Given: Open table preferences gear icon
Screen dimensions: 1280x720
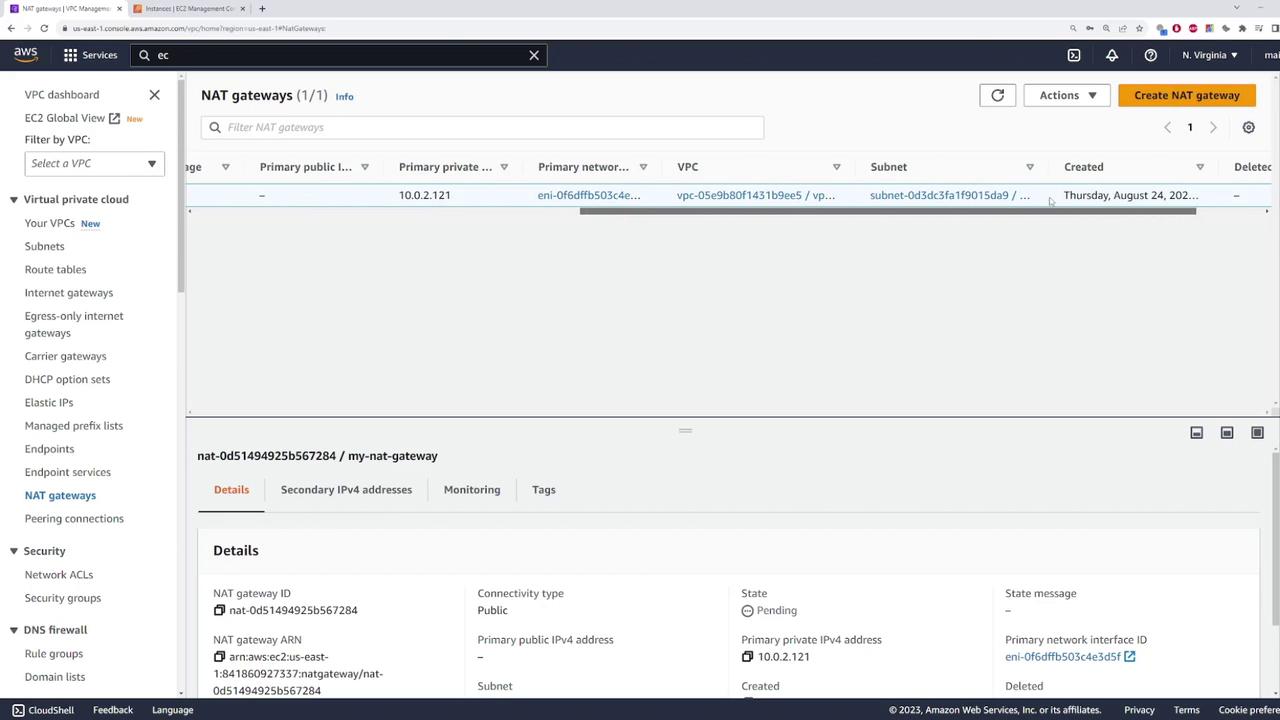Looking at the screenshot, I should 1248,127.
